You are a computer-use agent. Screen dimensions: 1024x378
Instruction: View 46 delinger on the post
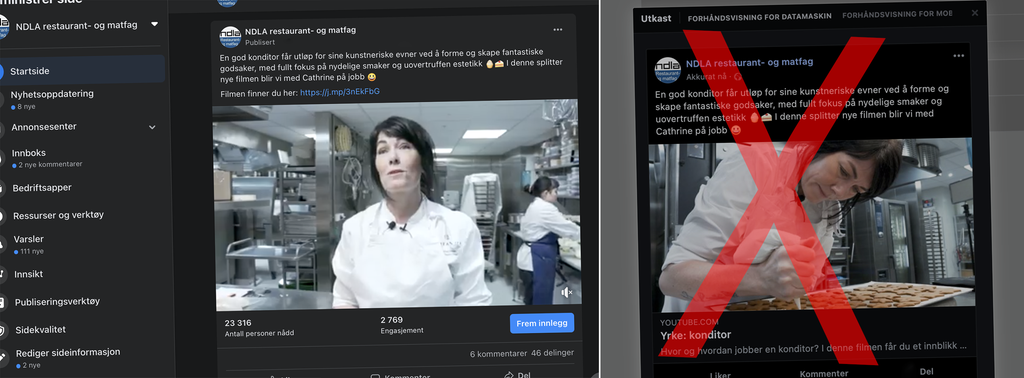(552, 353)
